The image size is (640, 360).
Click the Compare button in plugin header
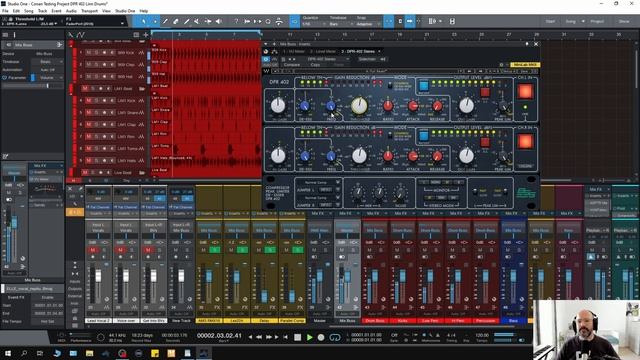coord(291,64)
